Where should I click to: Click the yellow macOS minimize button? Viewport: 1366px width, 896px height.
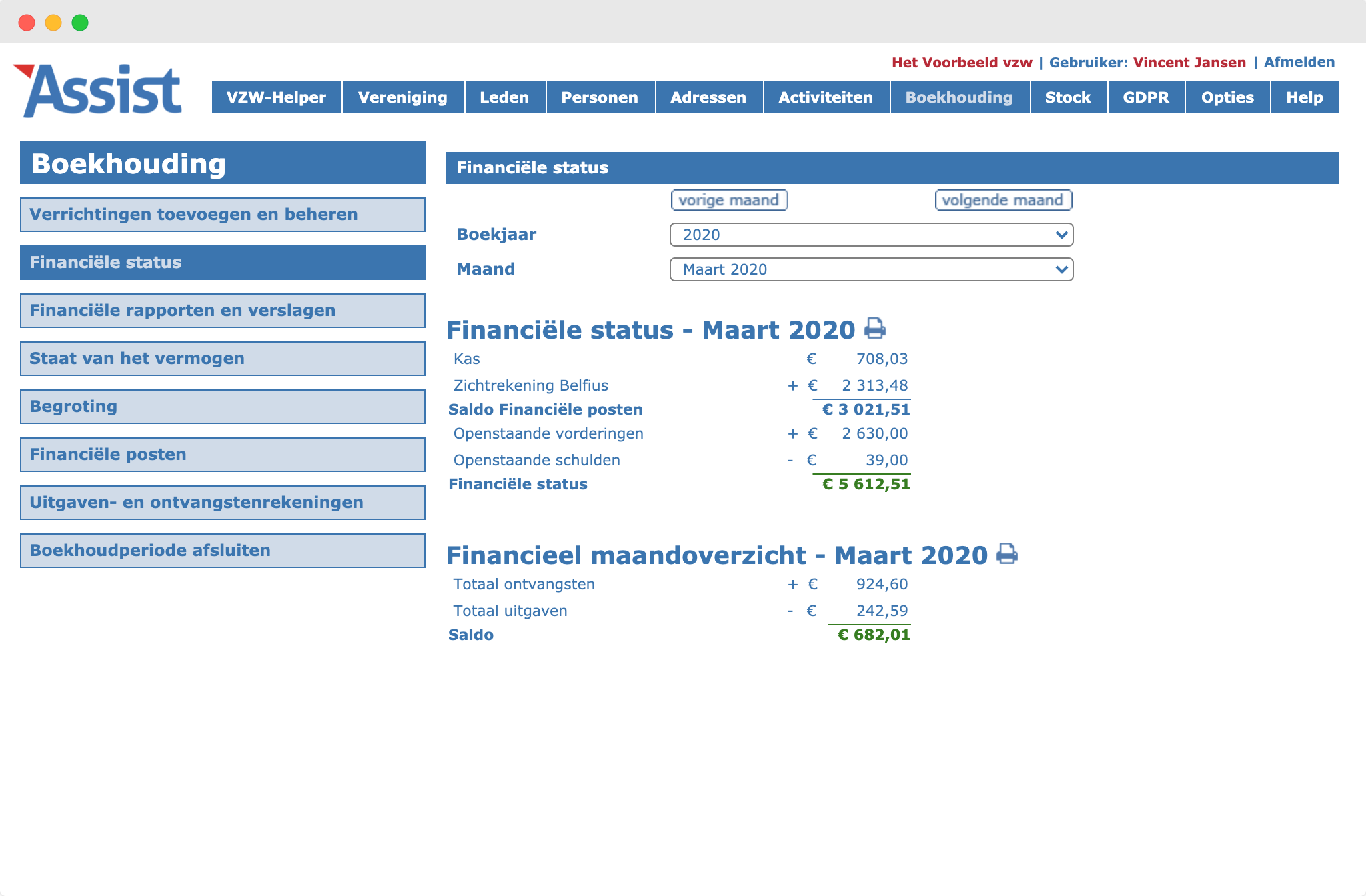pyautogui.click(x=53, y=23)
